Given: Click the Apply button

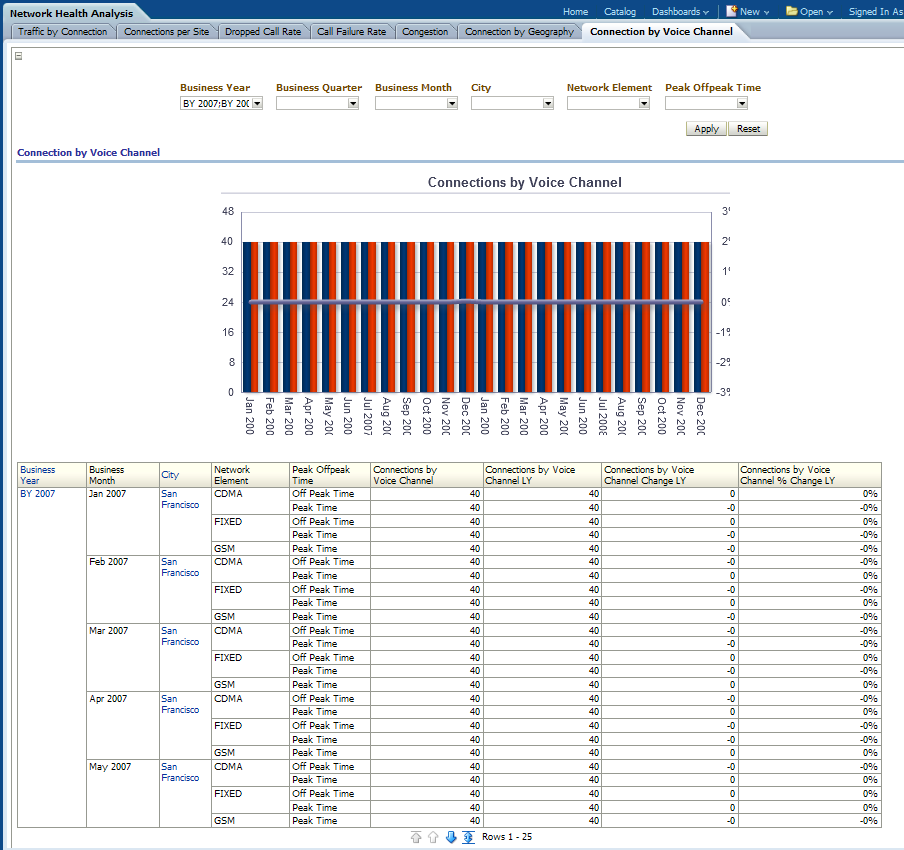Looking at the screenshot, I should click(706, 129).
